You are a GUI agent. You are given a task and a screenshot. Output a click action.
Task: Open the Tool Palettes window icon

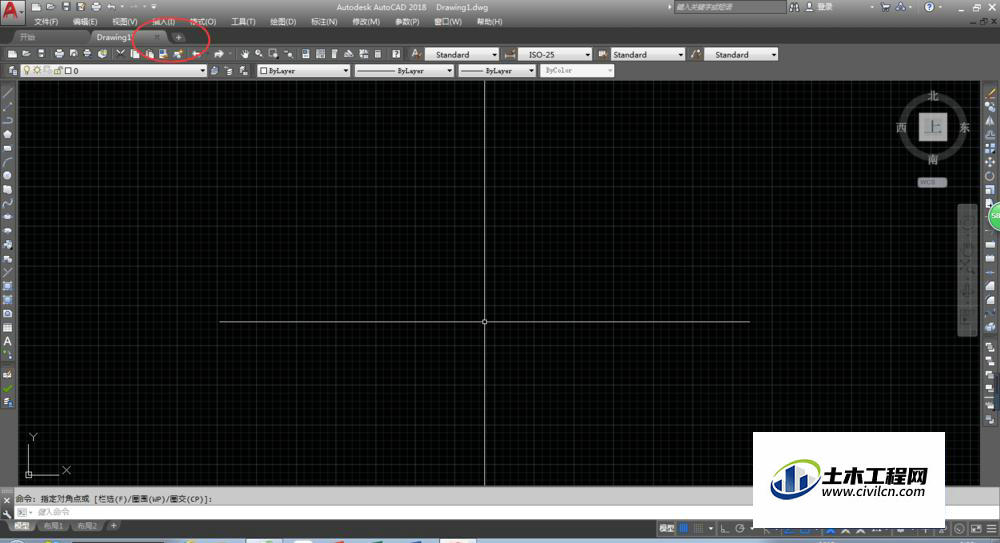coord(334,54)
